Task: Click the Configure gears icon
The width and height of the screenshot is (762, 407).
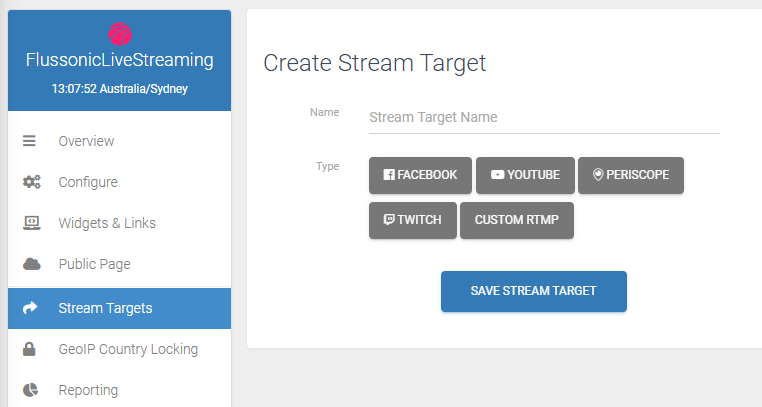Action: tap(32, 182)
